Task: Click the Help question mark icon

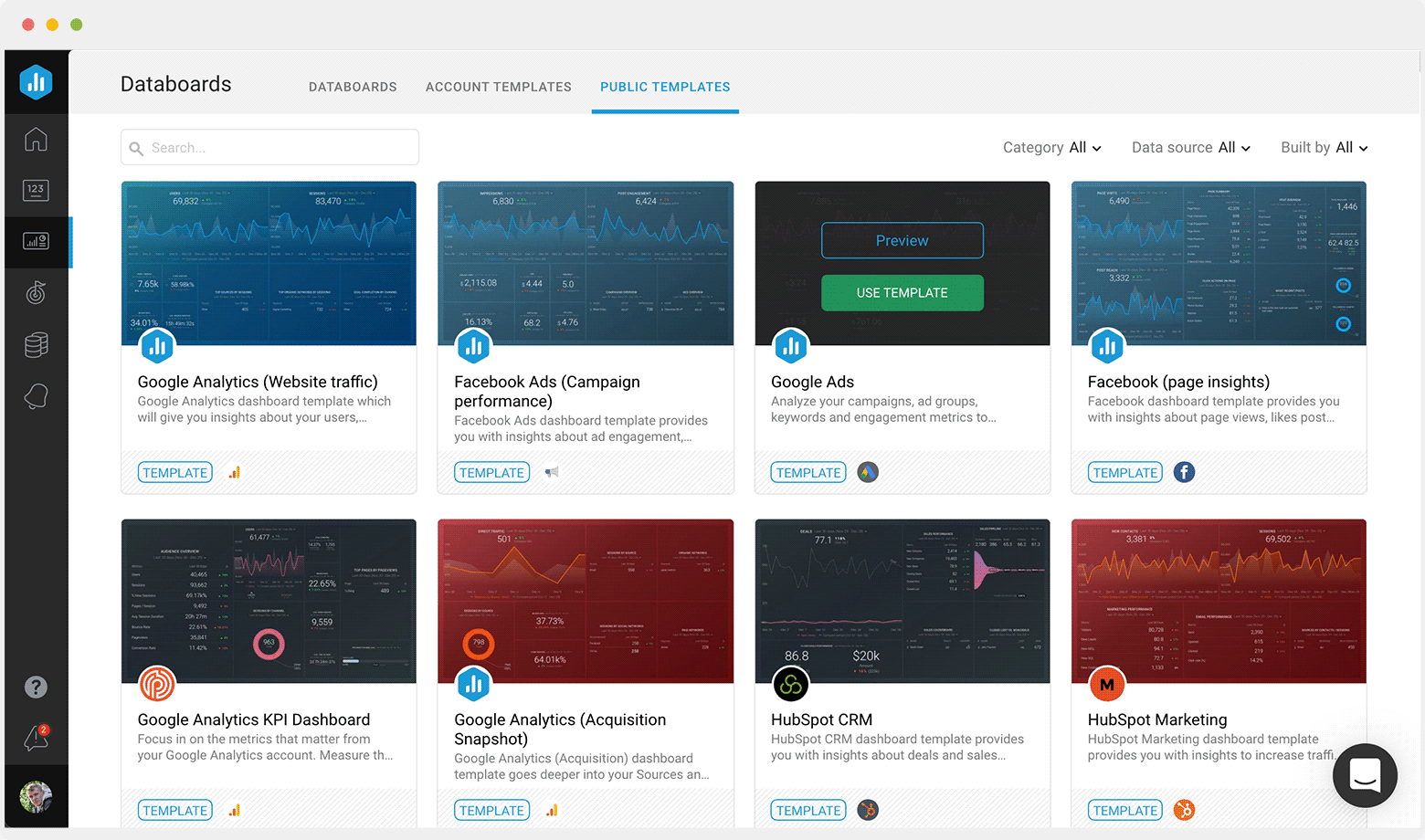Action: coord(36,687)
